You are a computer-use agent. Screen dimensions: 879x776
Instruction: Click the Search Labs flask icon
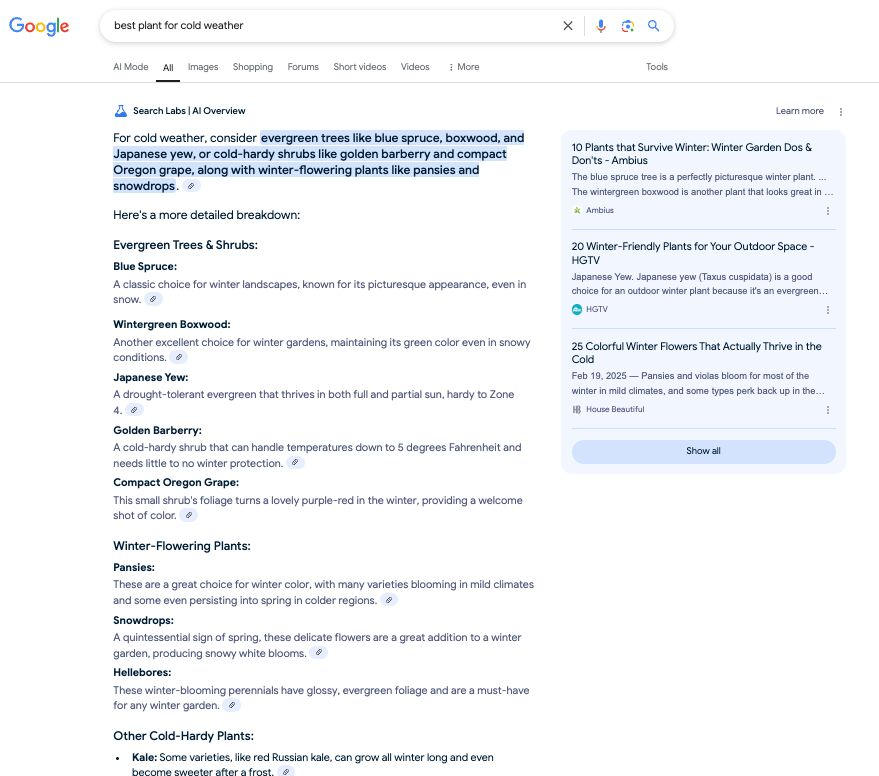coord(121,111)
